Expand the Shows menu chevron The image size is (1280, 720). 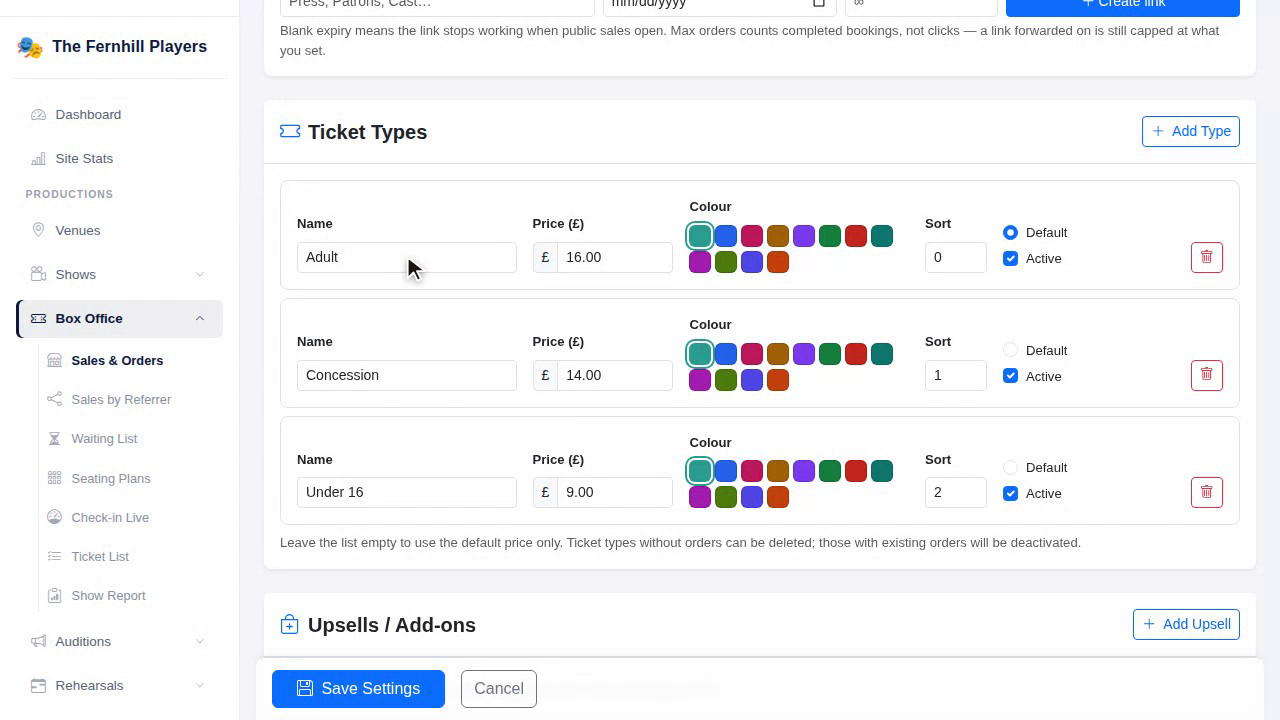point(199,274)
